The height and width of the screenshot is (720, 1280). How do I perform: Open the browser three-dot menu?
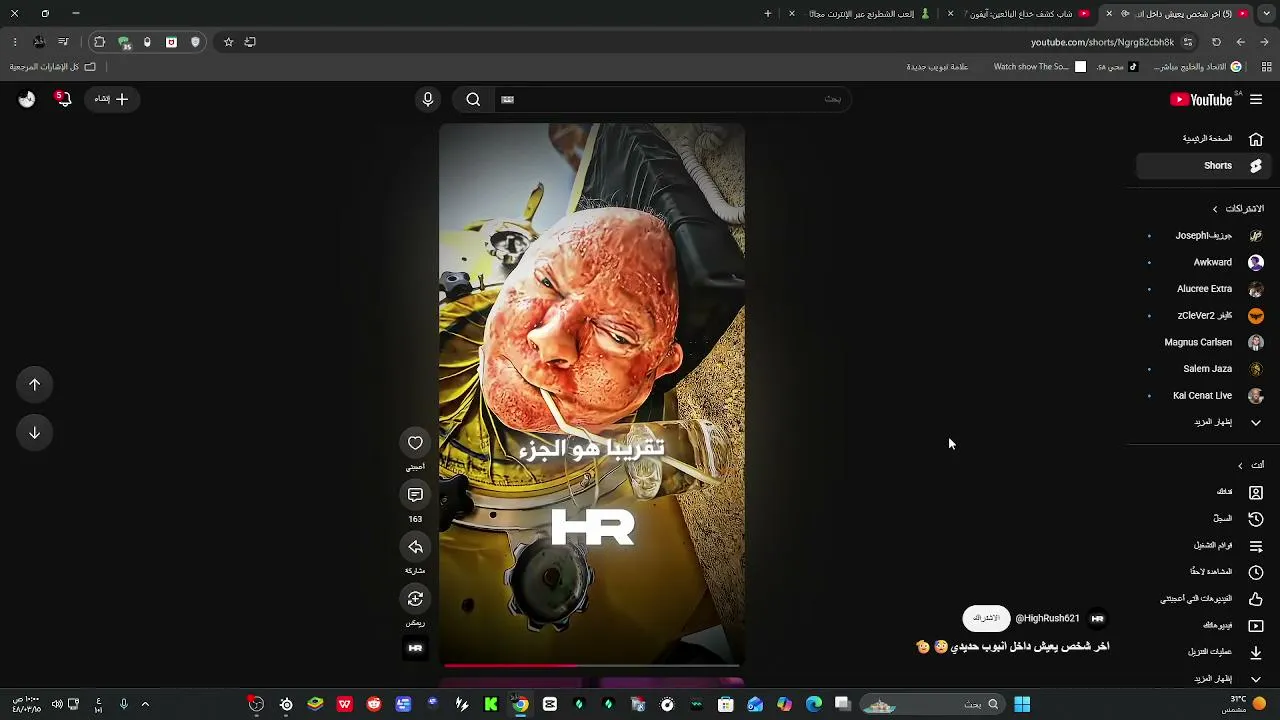[x=15, y=42]
